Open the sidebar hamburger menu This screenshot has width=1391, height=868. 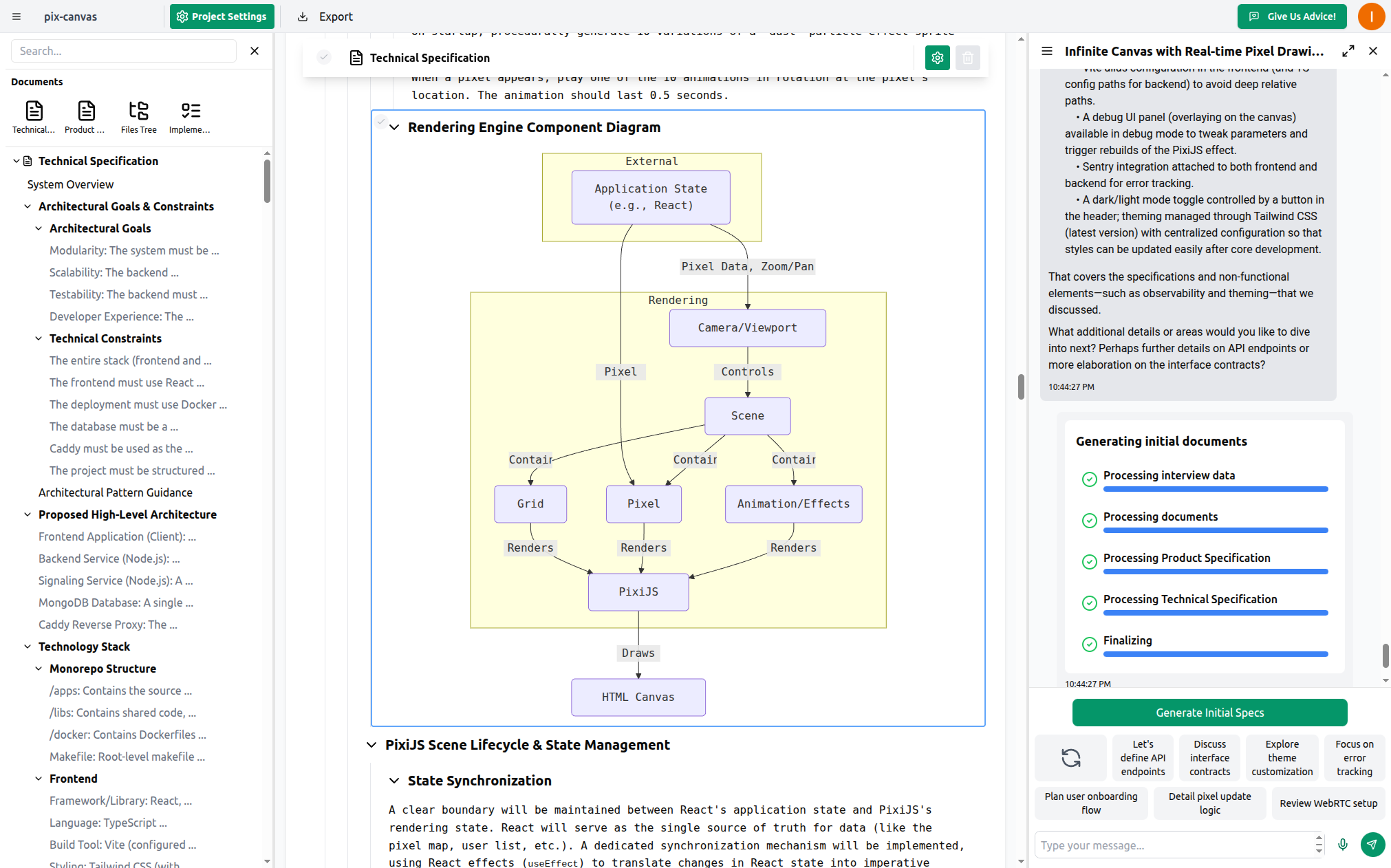click(15, 16)
